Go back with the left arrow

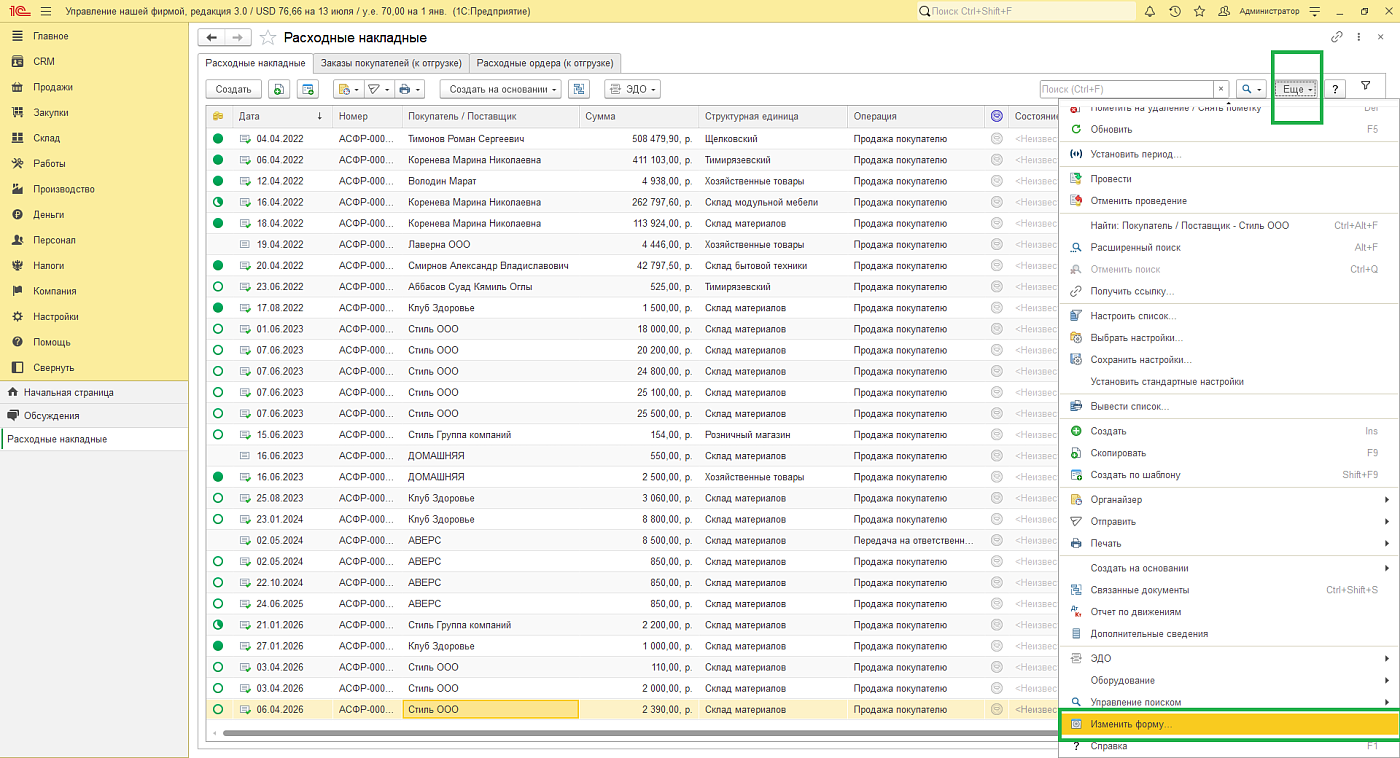click(211, 37)
